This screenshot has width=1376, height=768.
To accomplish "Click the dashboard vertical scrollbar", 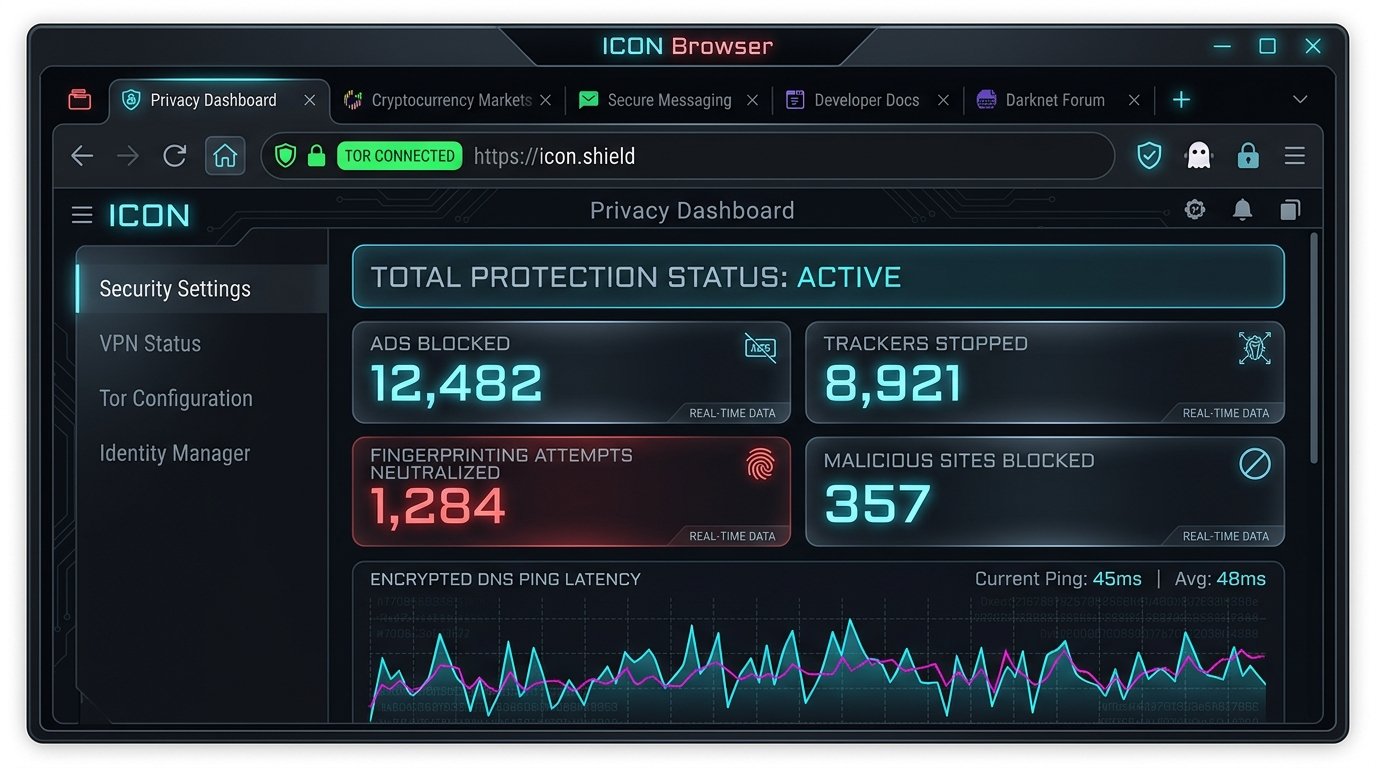I will (x=1313, y=348).
